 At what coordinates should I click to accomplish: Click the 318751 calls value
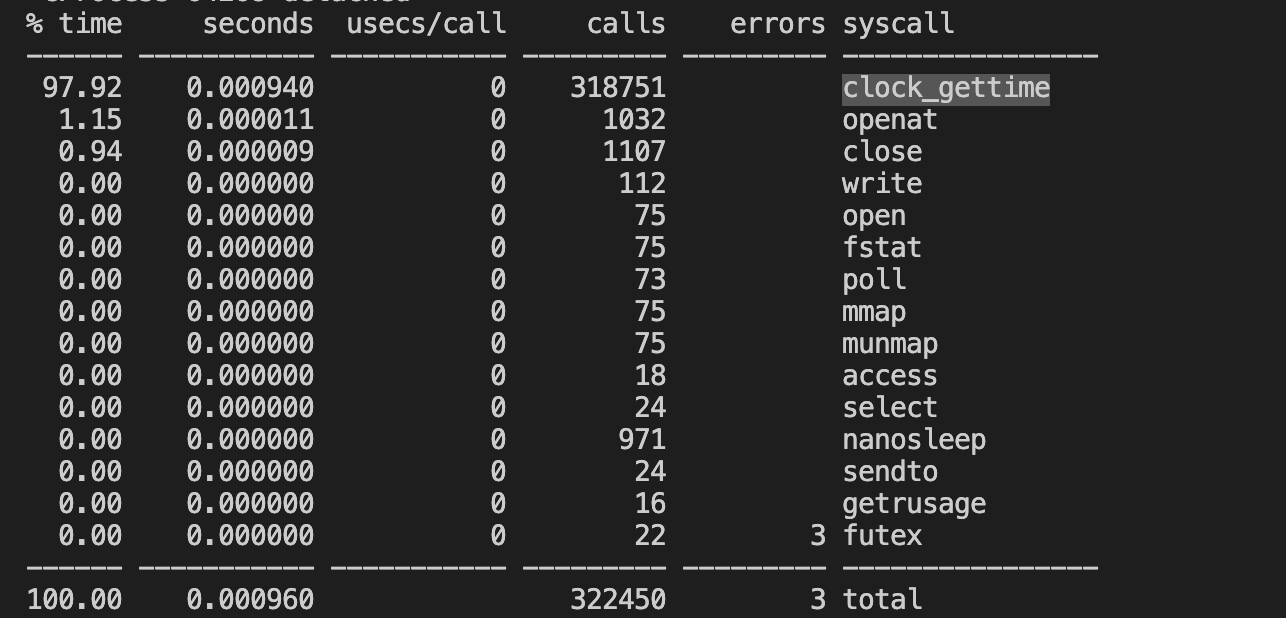(x=618, y=88)
